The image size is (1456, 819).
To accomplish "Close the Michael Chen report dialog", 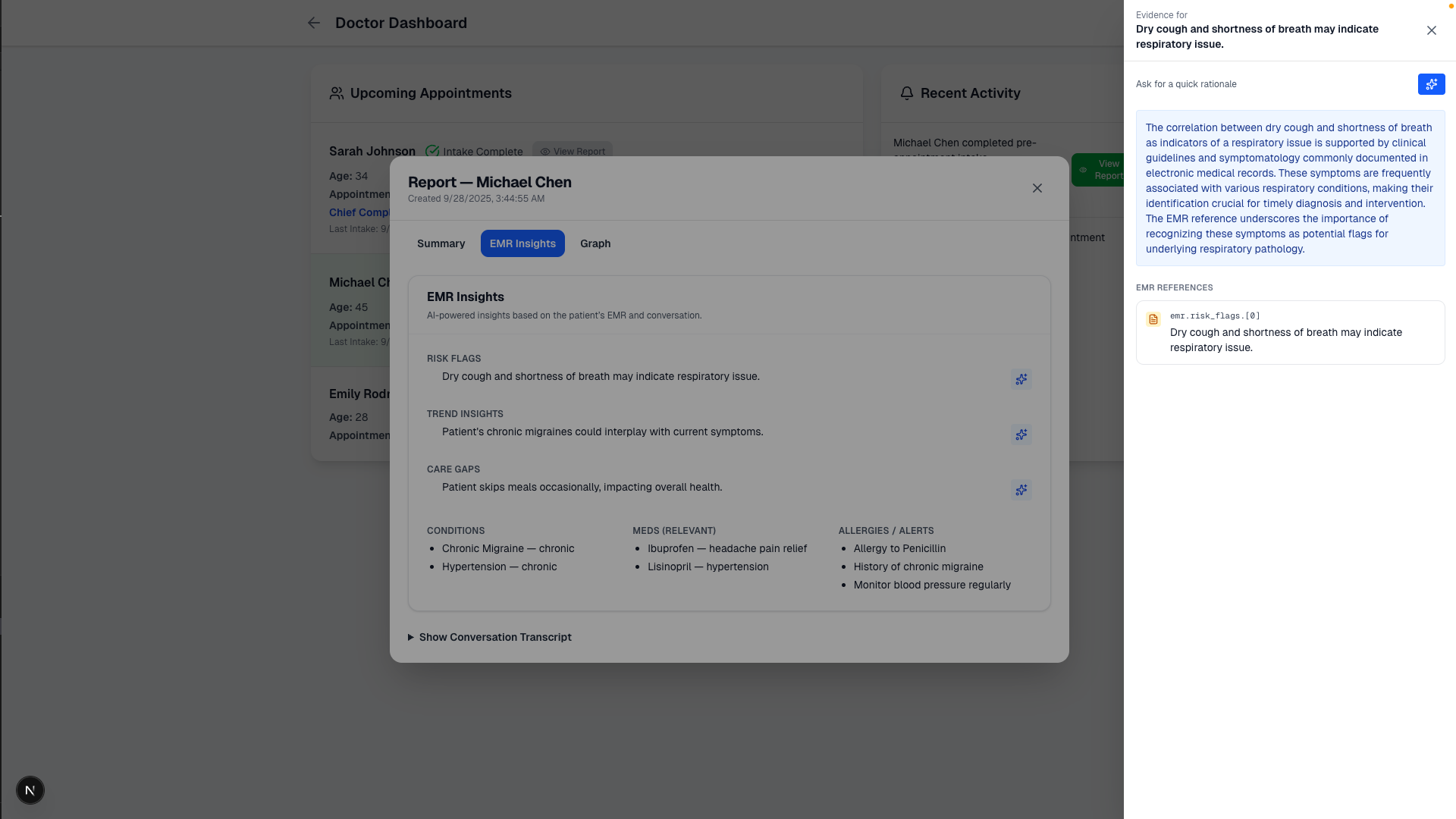I will pyautogui.click(x=1037, y=188).
